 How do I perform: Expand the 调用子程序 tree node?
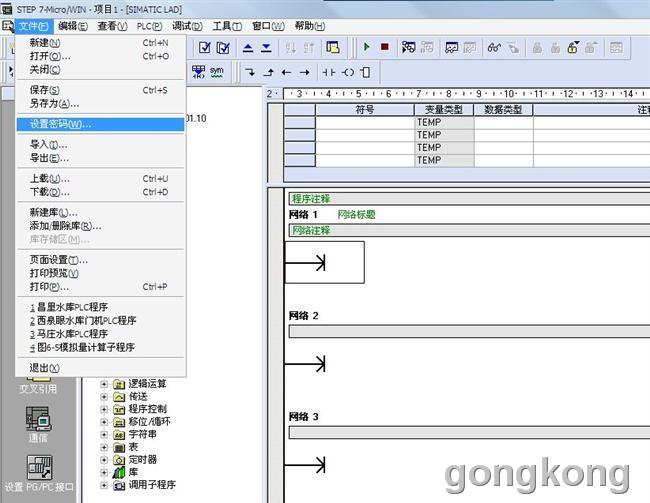pyautogui.click(x=104, y=485)
